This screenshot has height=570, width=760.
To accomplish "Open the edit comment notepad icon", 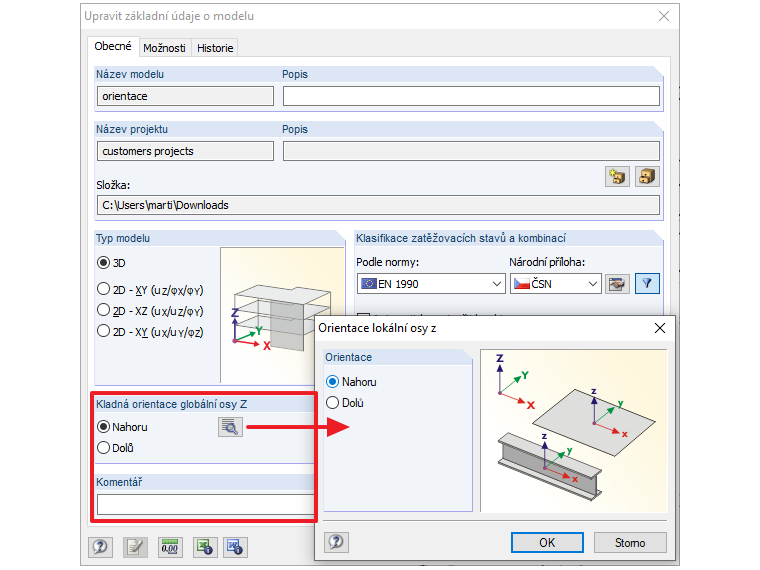I will pyautogui.click(x=135, y=547).
